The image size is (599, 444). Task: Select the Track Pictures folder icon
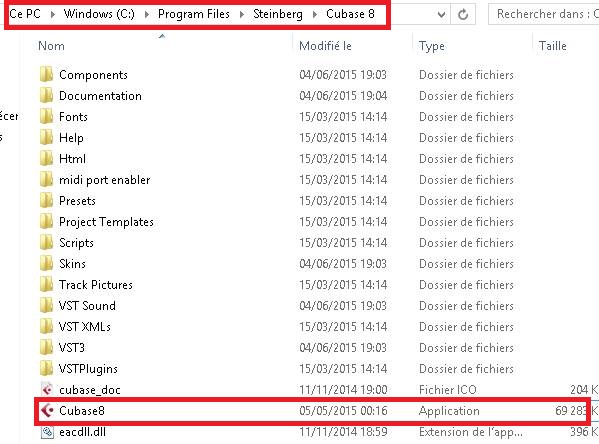click(46, 285)
